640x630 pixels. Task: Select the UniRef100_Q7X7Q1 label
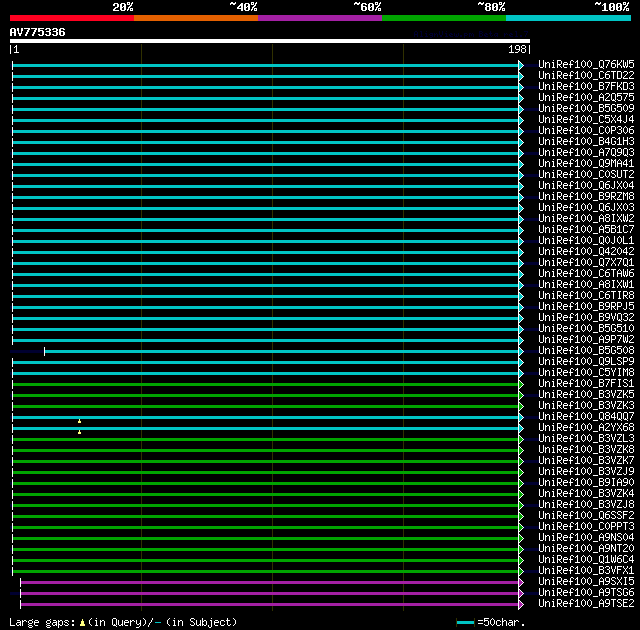click(x=586, y=263)
